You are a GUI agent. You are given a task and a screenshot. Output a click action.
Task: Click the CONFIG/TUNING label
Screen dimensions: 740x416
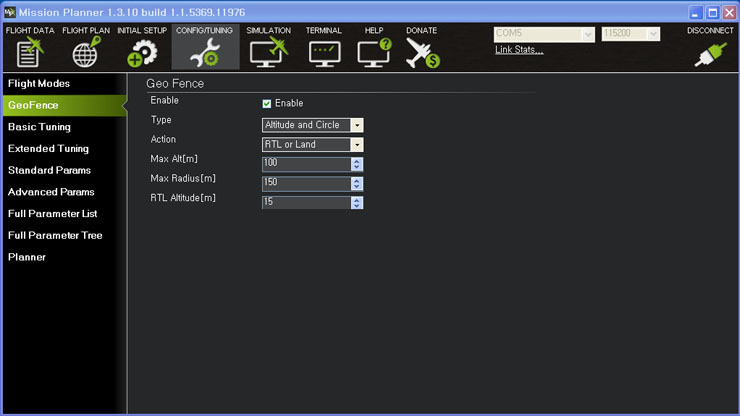[204, 30]
